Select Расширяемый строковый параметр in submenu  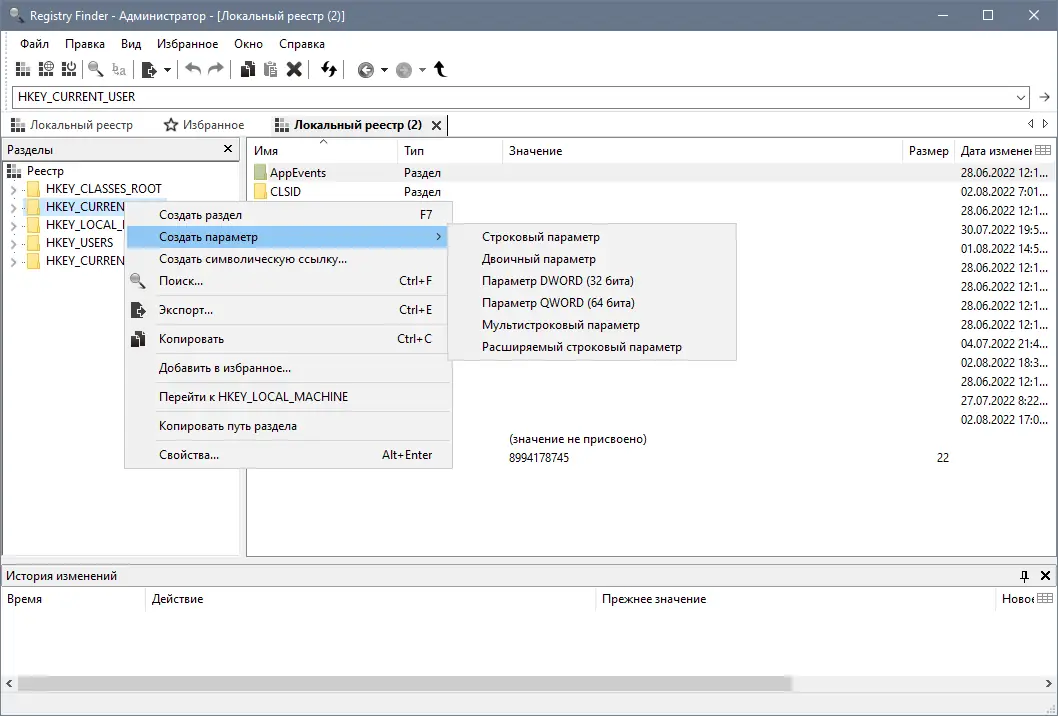click(592, 347)
